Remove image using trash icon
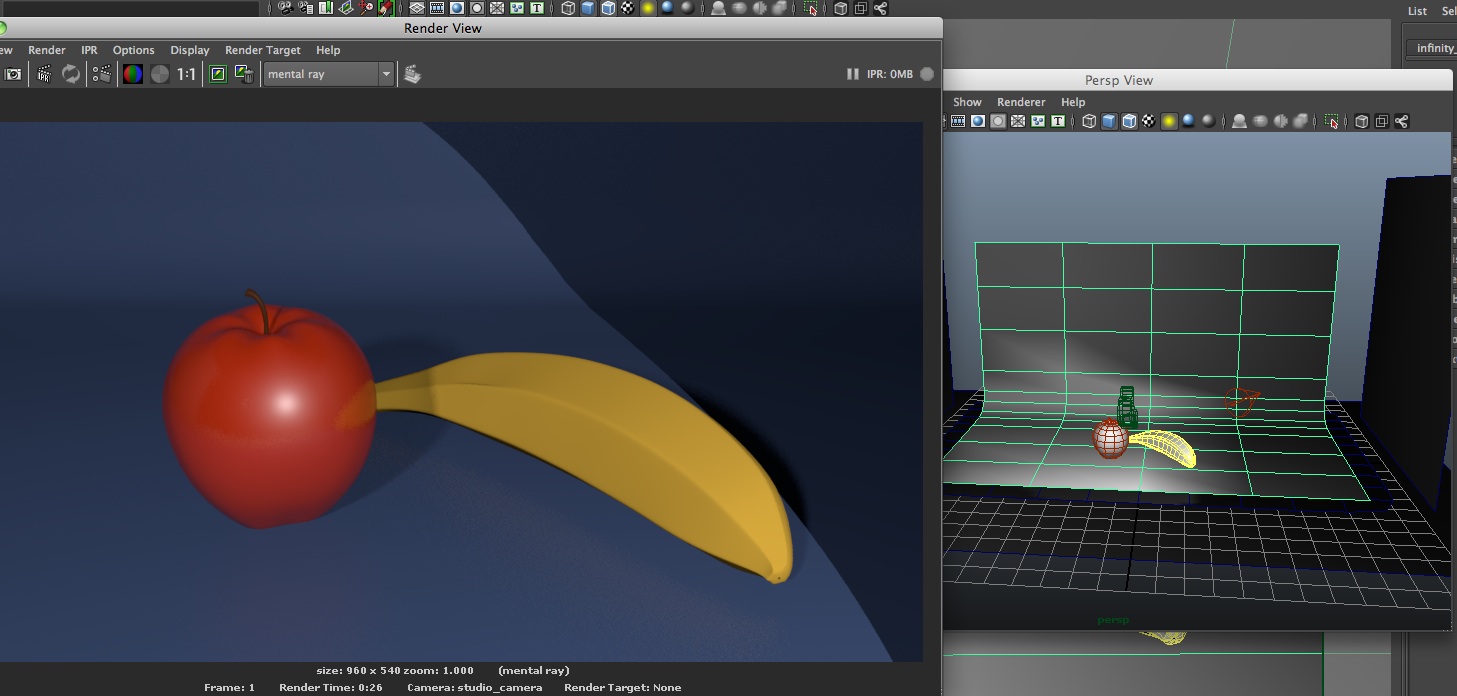This screenshot has height=696, width=1457. pos(243,74)
